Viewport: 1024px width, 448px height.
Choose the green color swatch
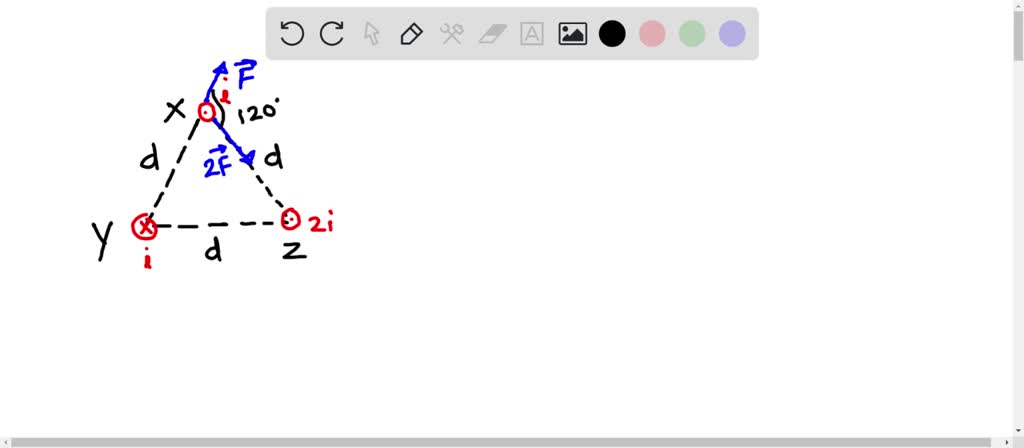coord(692,33)
